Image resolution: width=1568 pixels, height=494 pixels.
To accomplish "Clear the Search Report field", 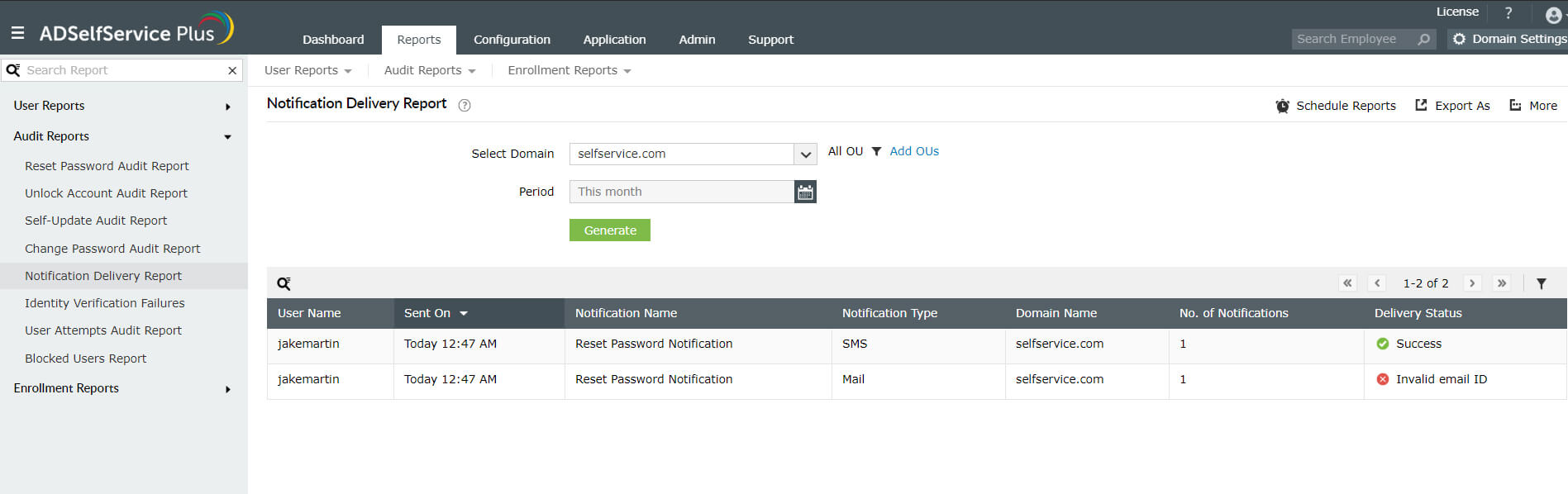I will coord(232,70).
